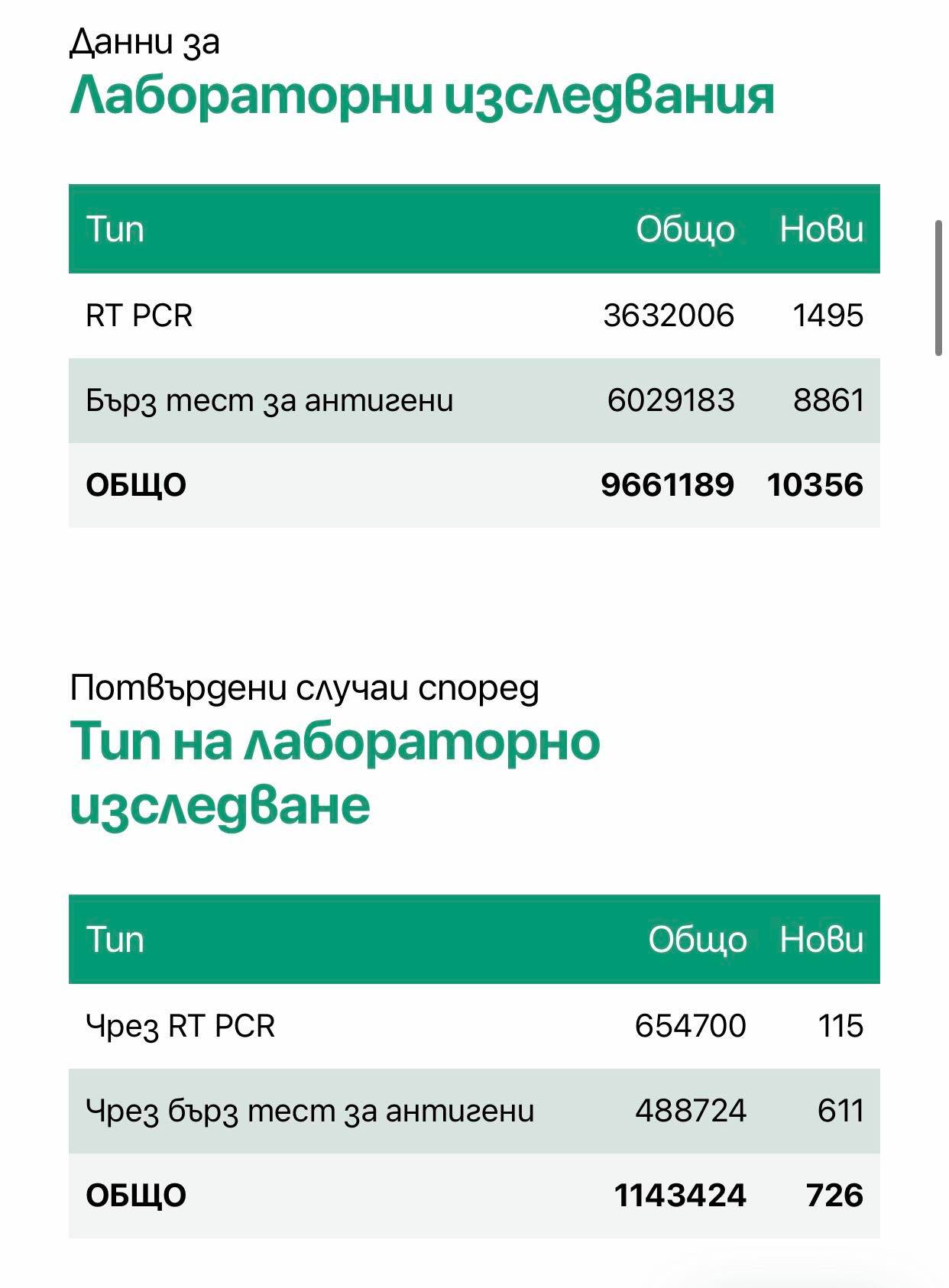Click the new confirmed cases total 726
949x1288 pixels.
834,1196
